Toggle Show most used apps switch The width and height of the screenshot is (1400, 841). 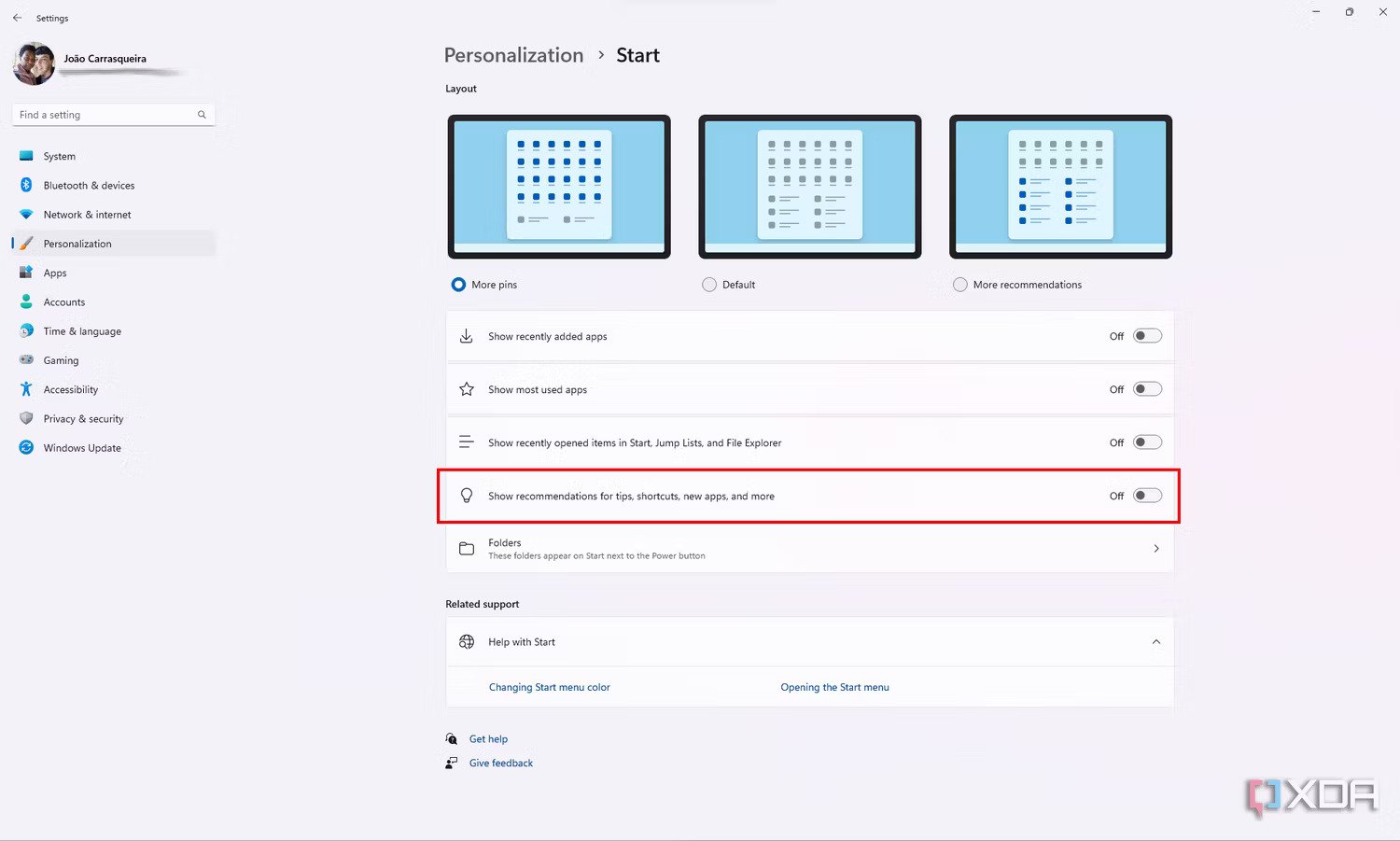tap(1147, 389)
